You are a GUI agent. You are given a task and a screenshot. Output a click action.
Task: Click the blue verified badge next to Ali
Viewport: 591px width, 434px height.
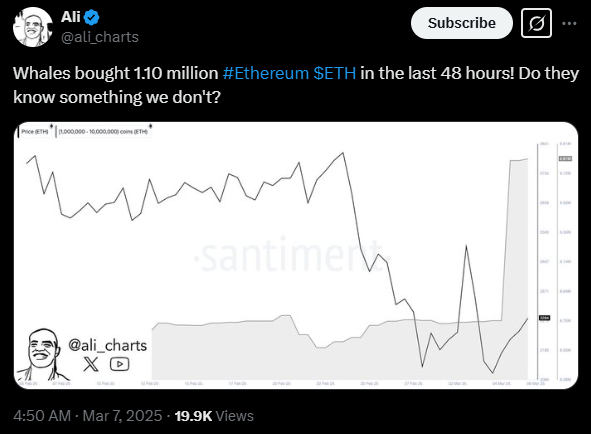[91, 17]
